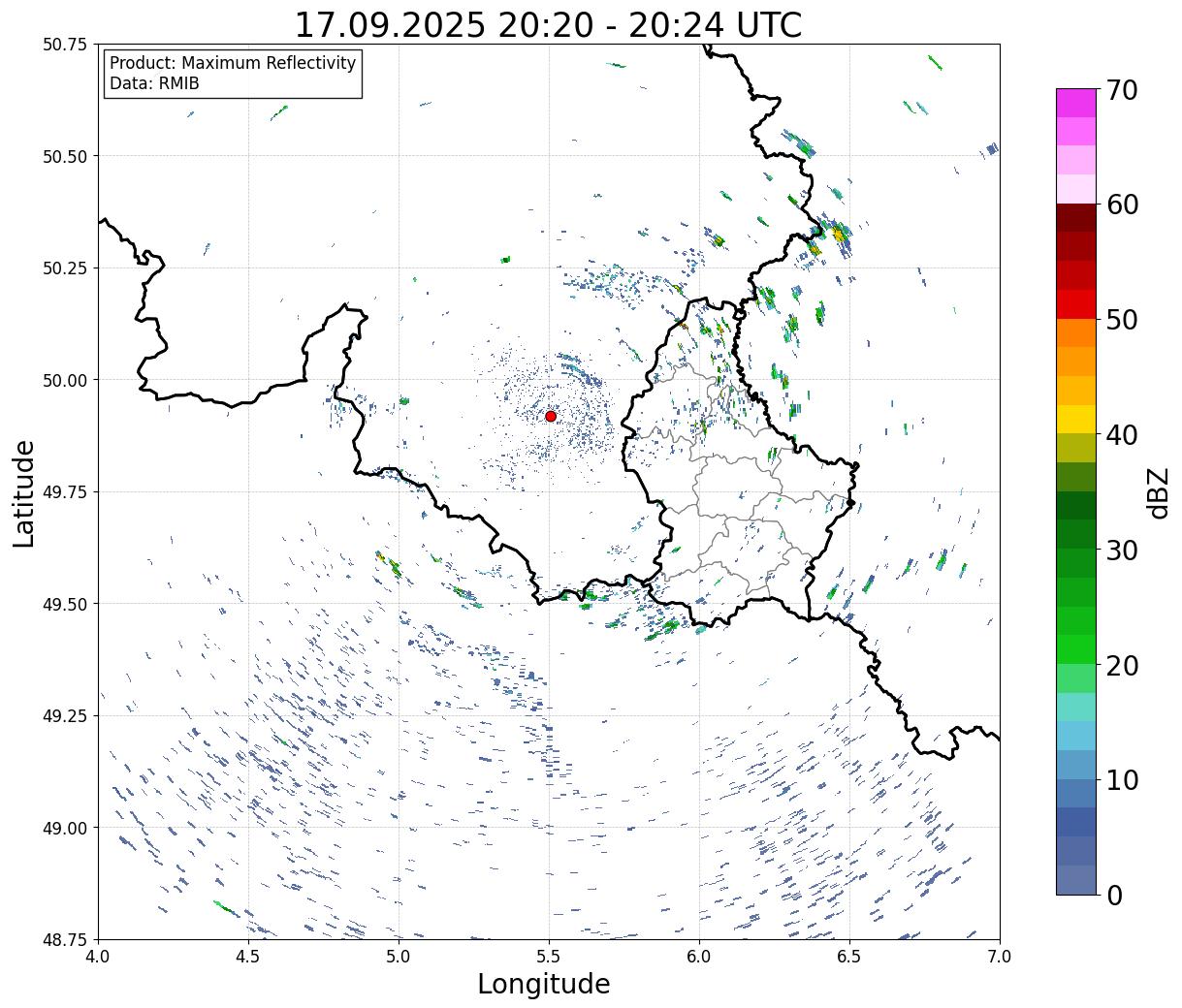Click the longitude tick label 6.5

849,957
